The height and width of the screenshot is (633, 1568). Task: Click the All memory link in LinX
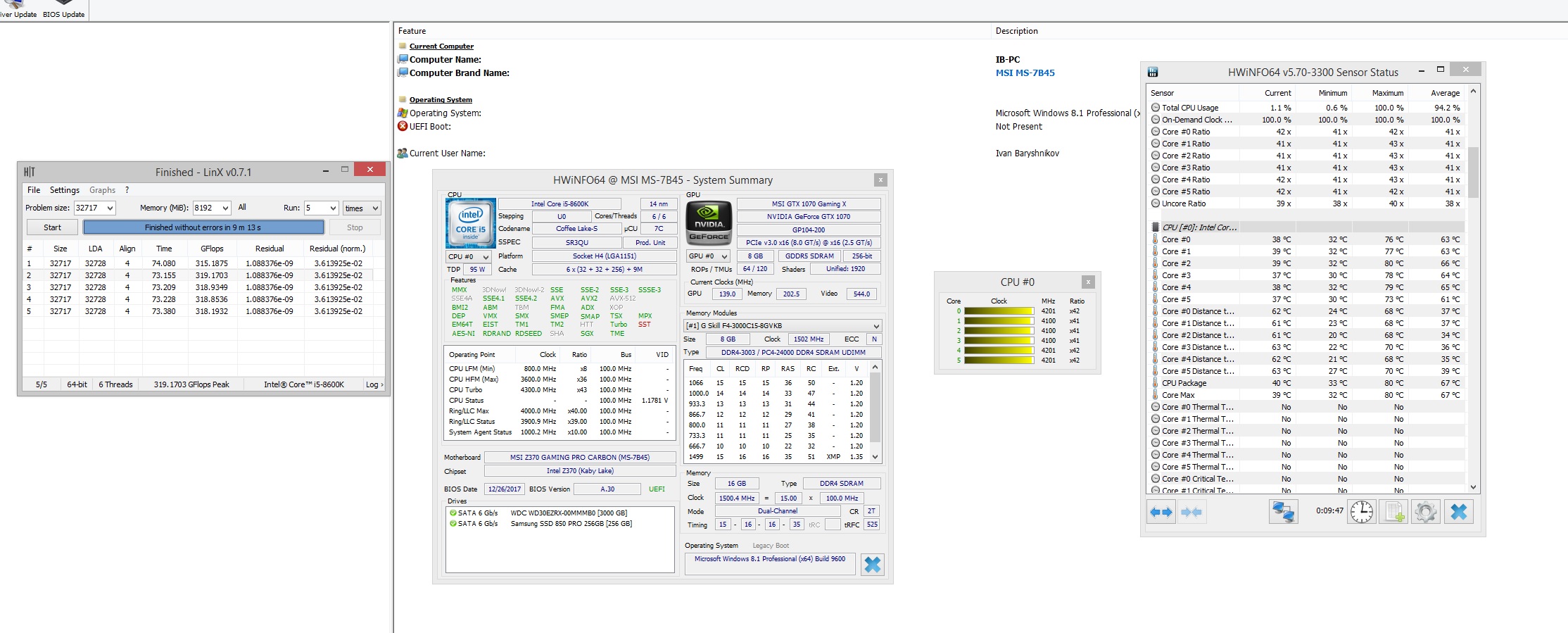(x=242, y=208)
